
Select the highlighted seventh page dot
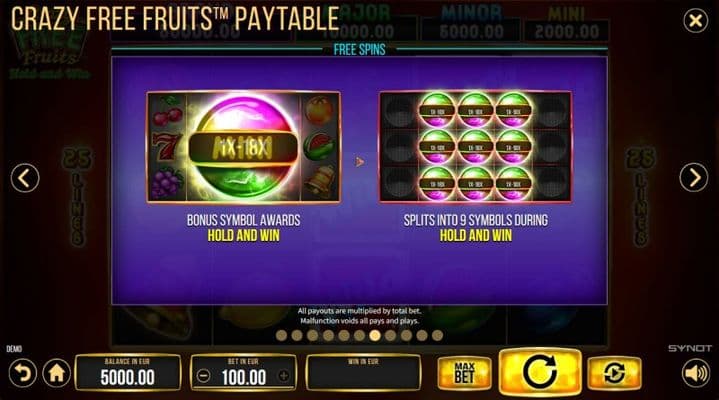pyautogui.click(x=375, y=336)
